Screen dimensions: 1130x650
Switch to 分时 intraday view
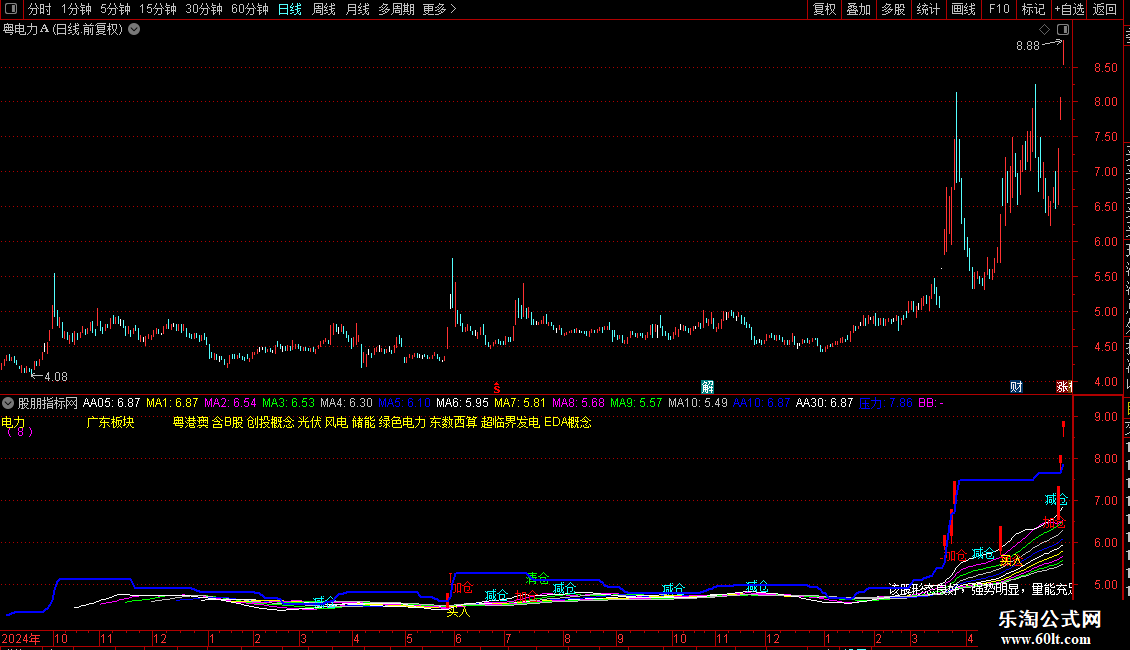coord(40,9)
